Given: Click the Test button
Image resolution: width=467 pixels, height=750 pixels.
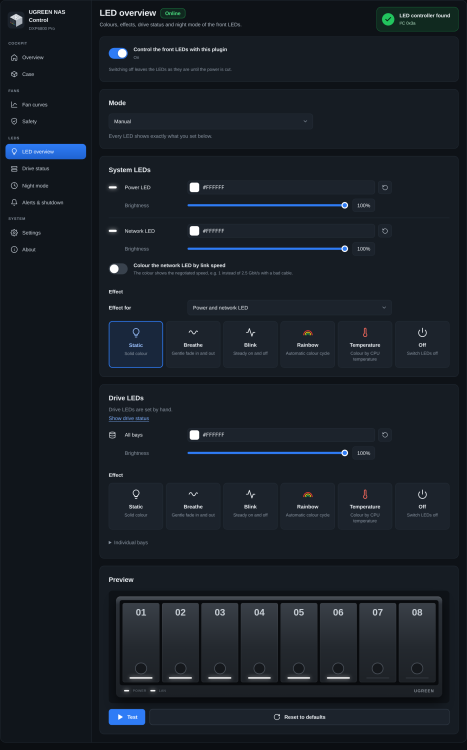Looking at the screenshot, I should click(127, 717).
